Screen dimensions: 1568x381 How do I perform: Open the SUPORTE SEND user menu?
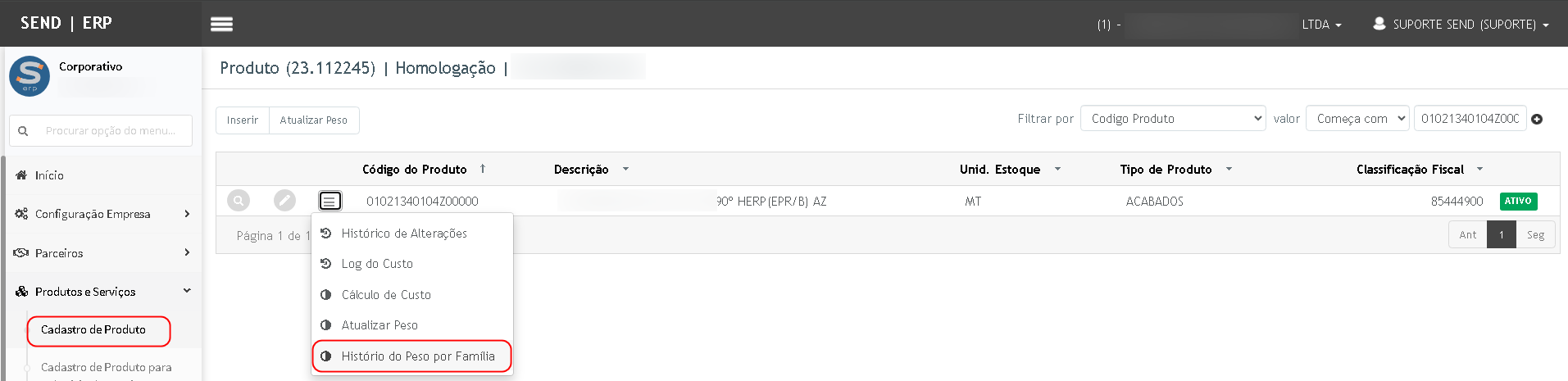1461,24
